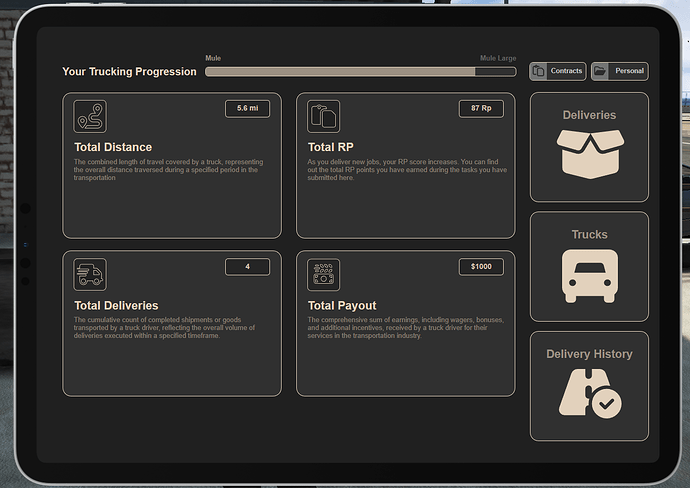Click the Total Payout description text
This screenshot has width=690, height=488.
(x=405, y=328)
